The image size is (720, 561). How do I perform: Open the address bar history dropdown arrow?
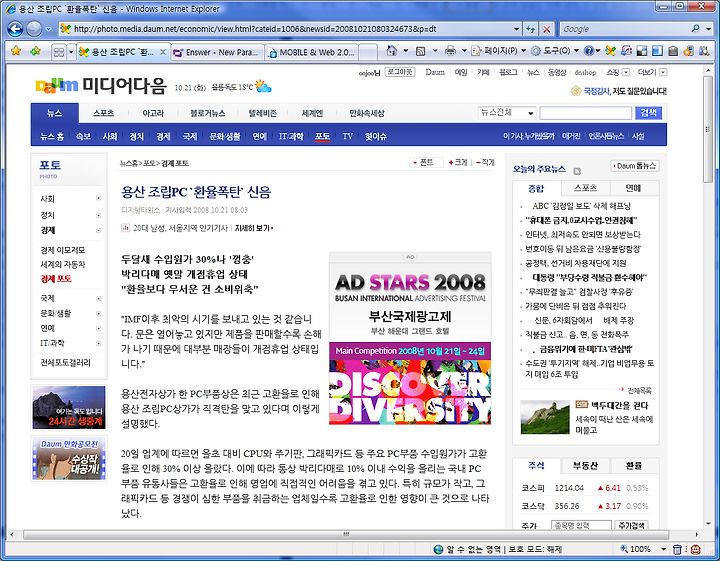pyautogui.click(x=517, y=29)
